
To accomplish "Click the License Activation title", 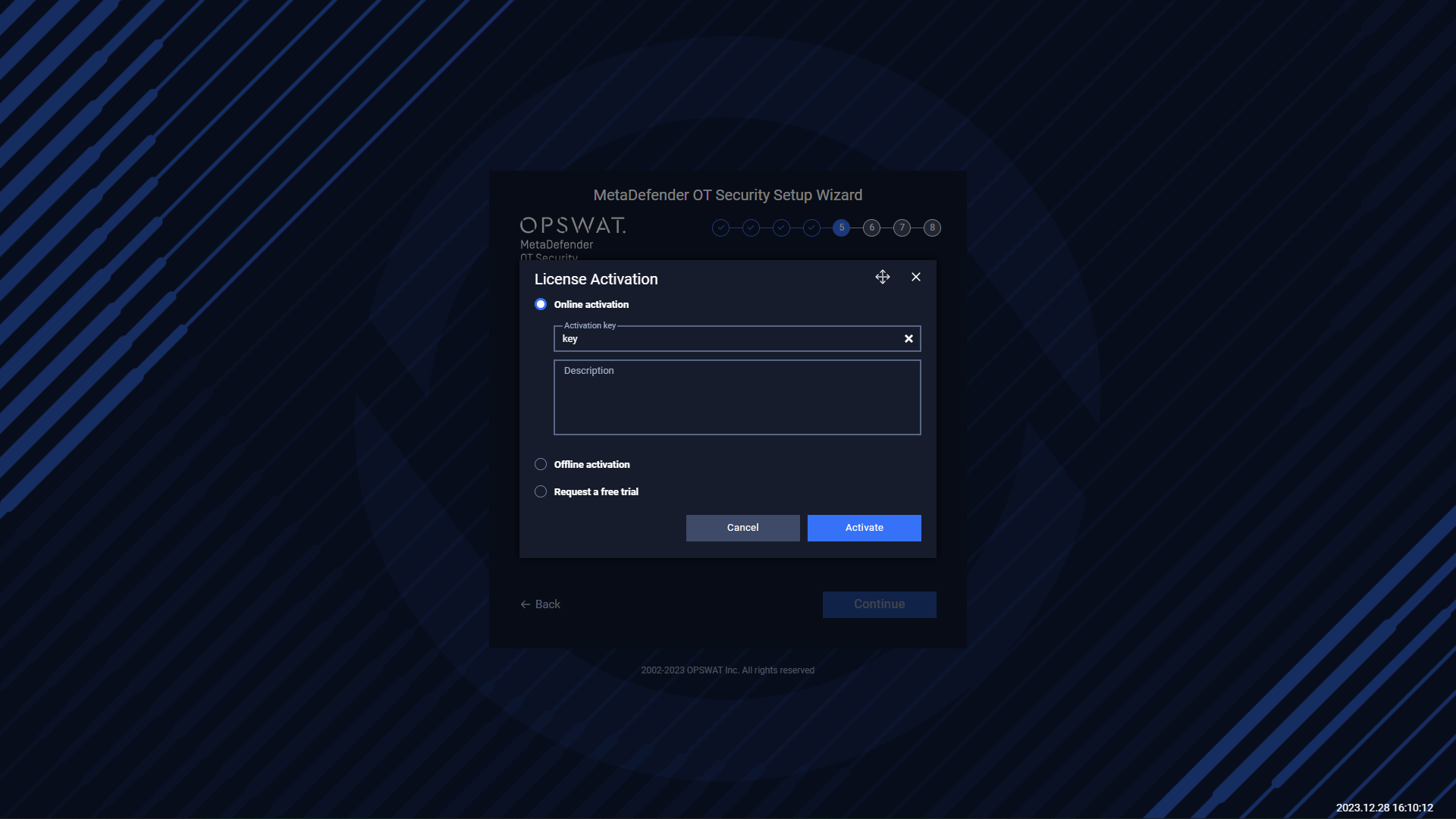I will click(x=596, y=279).
